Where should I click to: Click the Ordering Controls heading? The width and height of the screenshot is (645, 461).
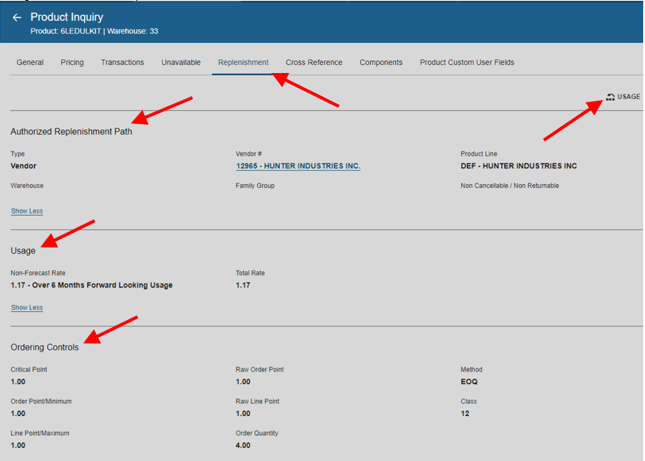pos(44,347)
